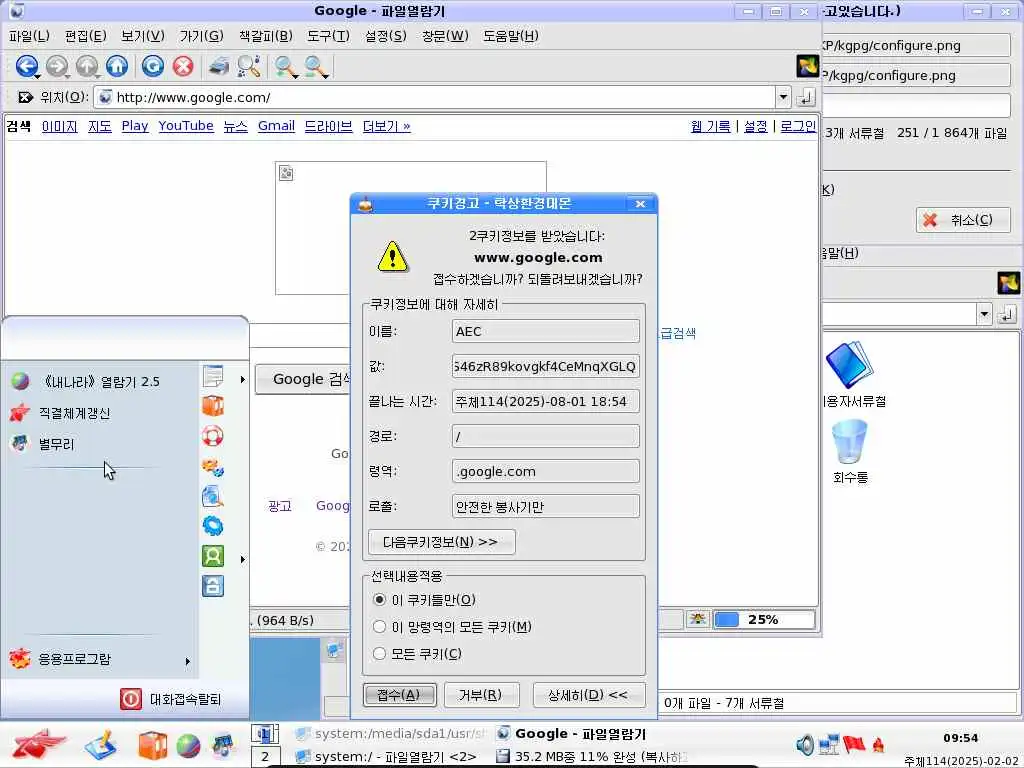Zoom in with the magnifier plus icon
This screenshot has width=1024, height=768.
285,66
